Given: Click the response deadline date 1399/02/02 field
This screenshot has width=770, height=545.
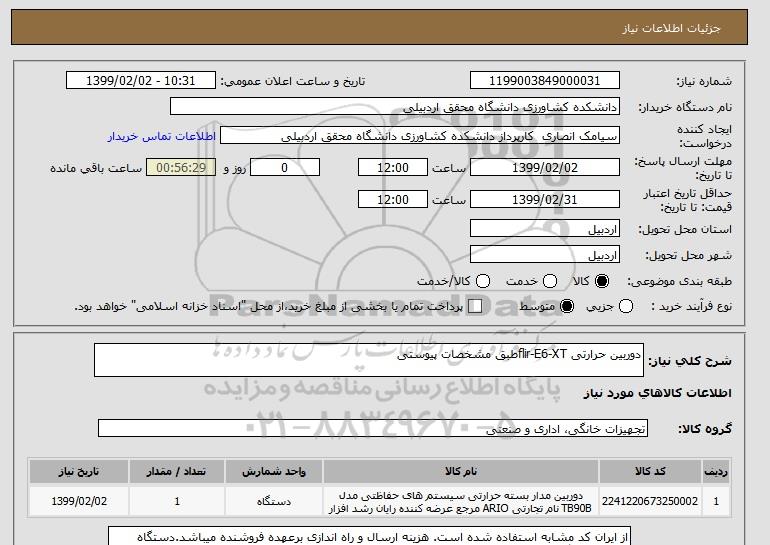Looking at the screenshot, I should coord(545,167).
